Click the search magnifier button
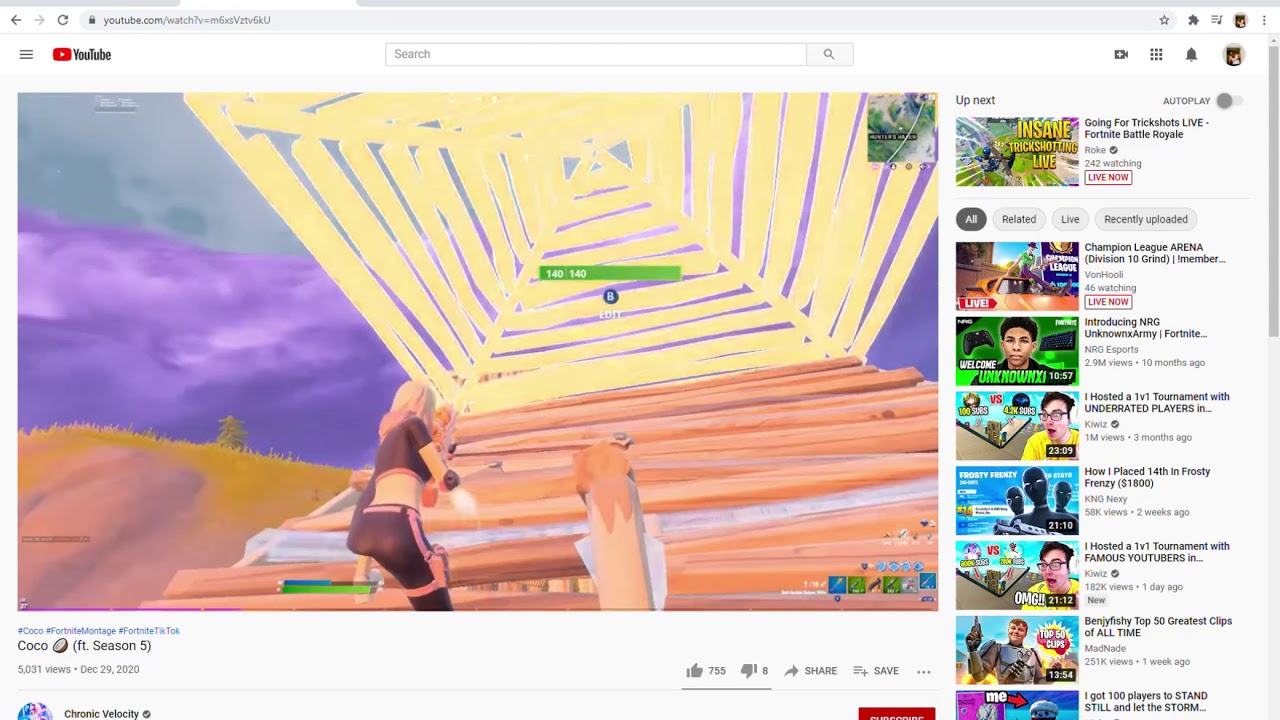1280x720 pixels. tap(829, 54)
